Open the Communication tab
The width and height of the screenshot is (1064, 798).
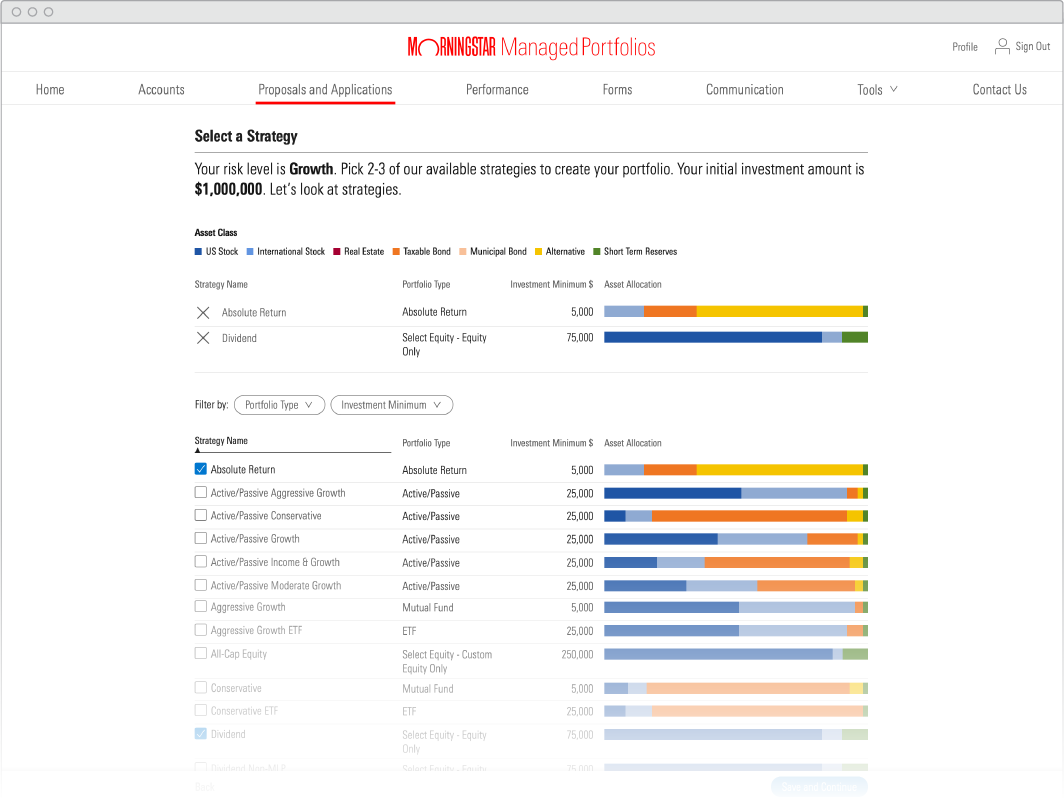[744, 90]
